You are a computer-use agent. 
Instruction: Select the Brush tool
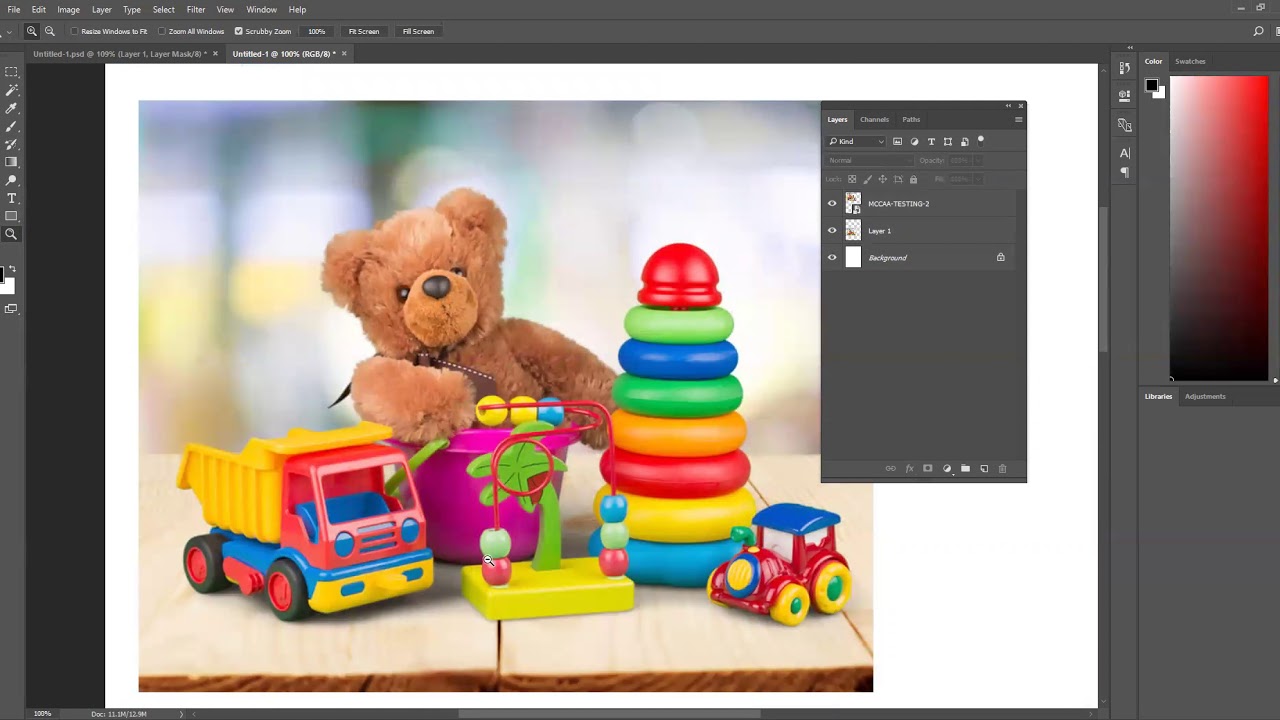[x=11, y=126]
